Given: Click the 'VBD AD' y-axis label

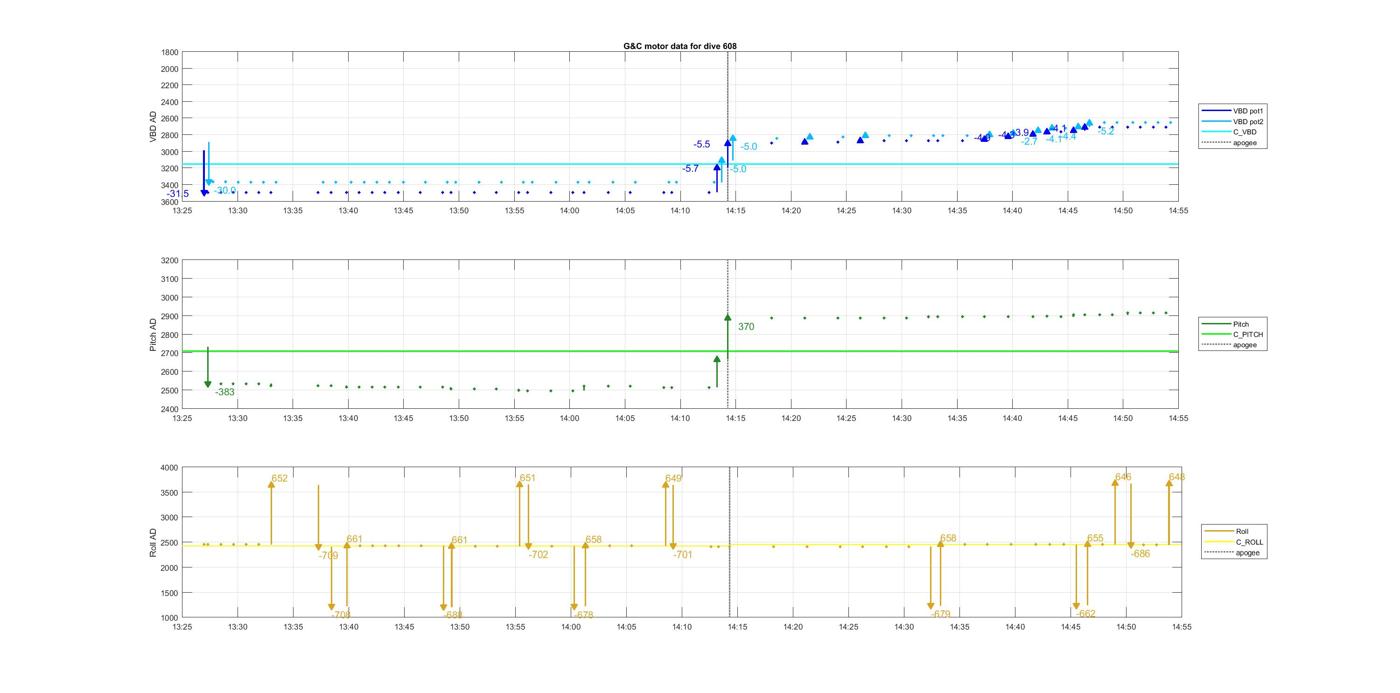Looking at the screenshot, I should (154, 127).
